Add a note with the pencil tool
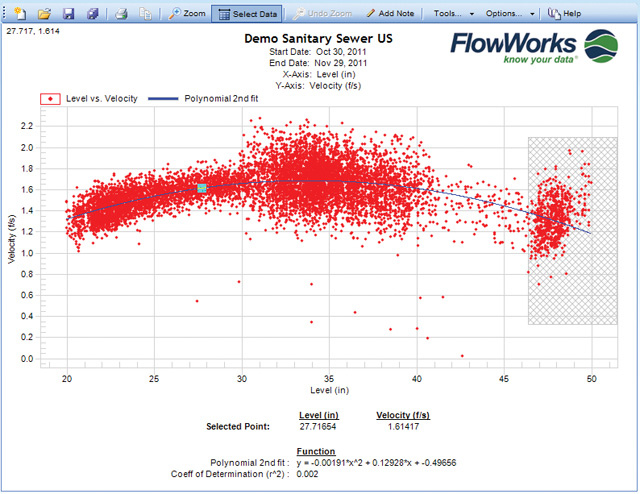 click(x=384, y=14)
